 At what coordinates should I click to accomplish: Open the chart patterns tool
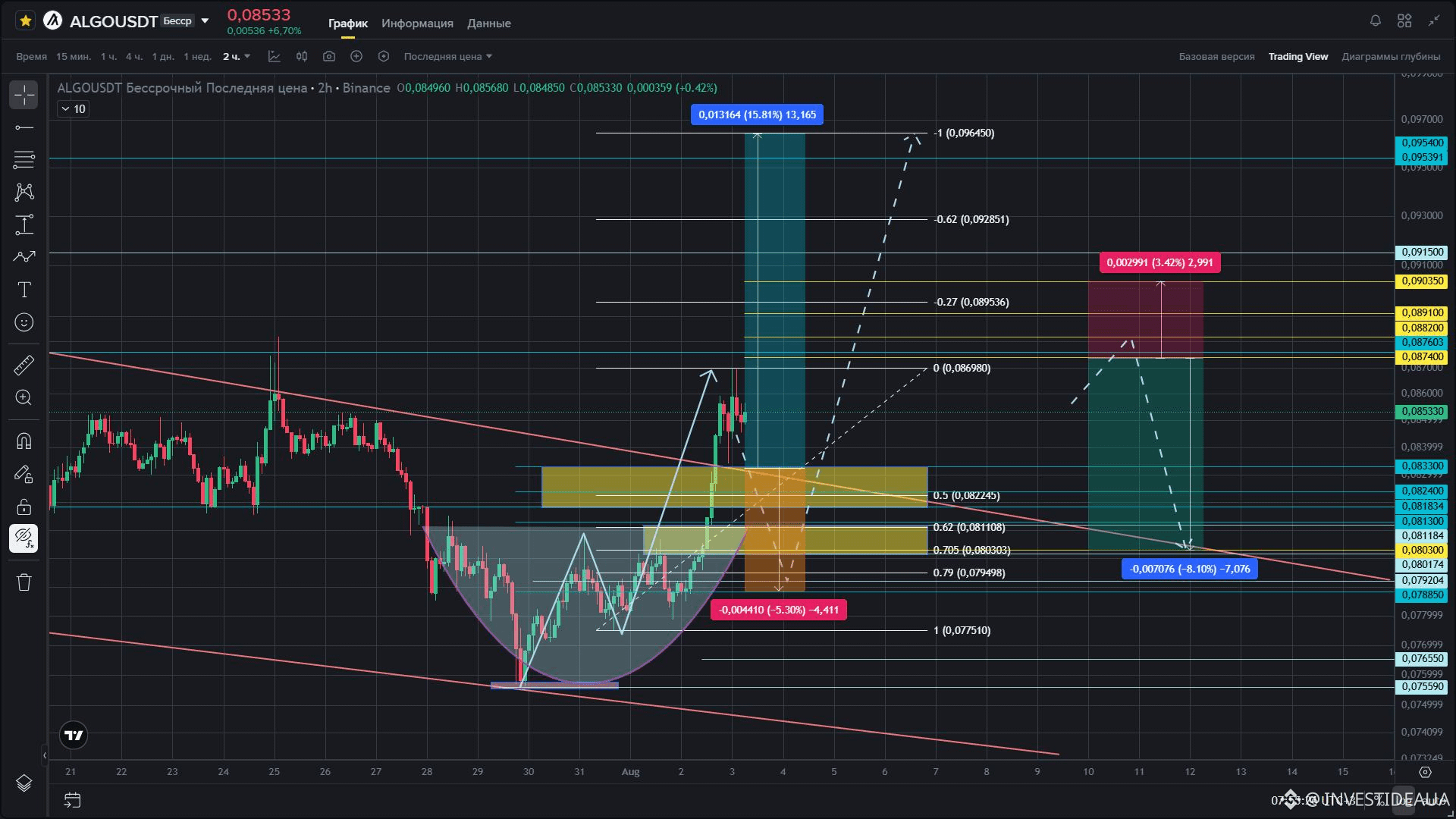[24, 192]
